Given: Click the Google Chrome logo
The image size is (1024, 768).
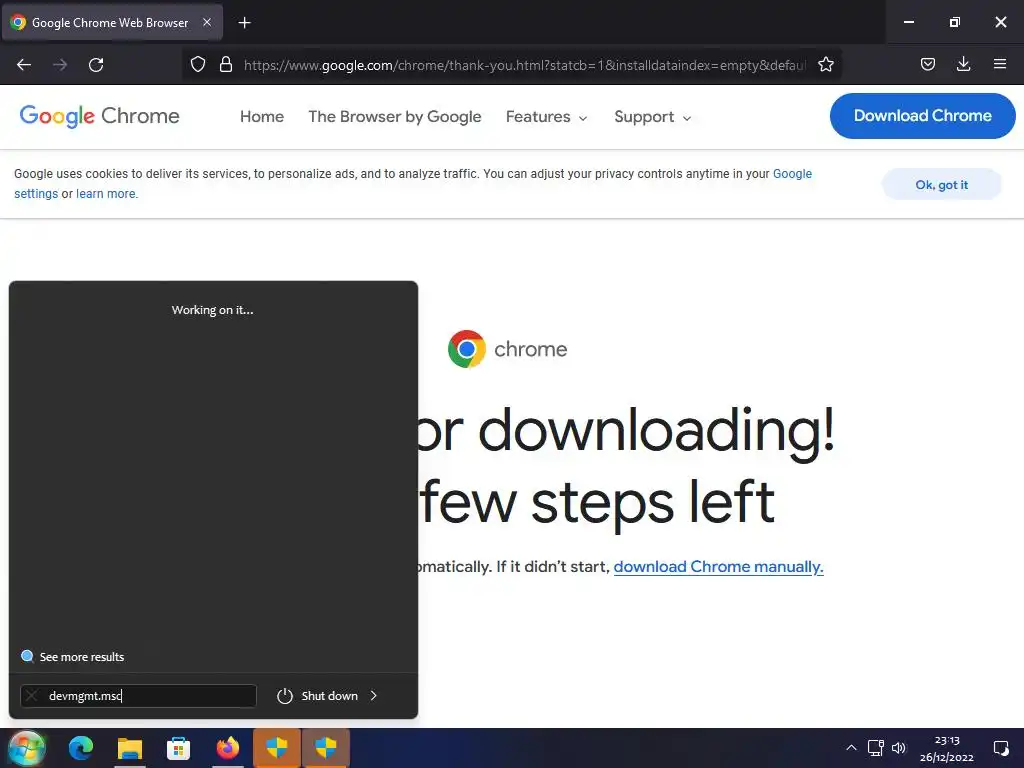Looking at the screenshot, I should pos(99,116).
